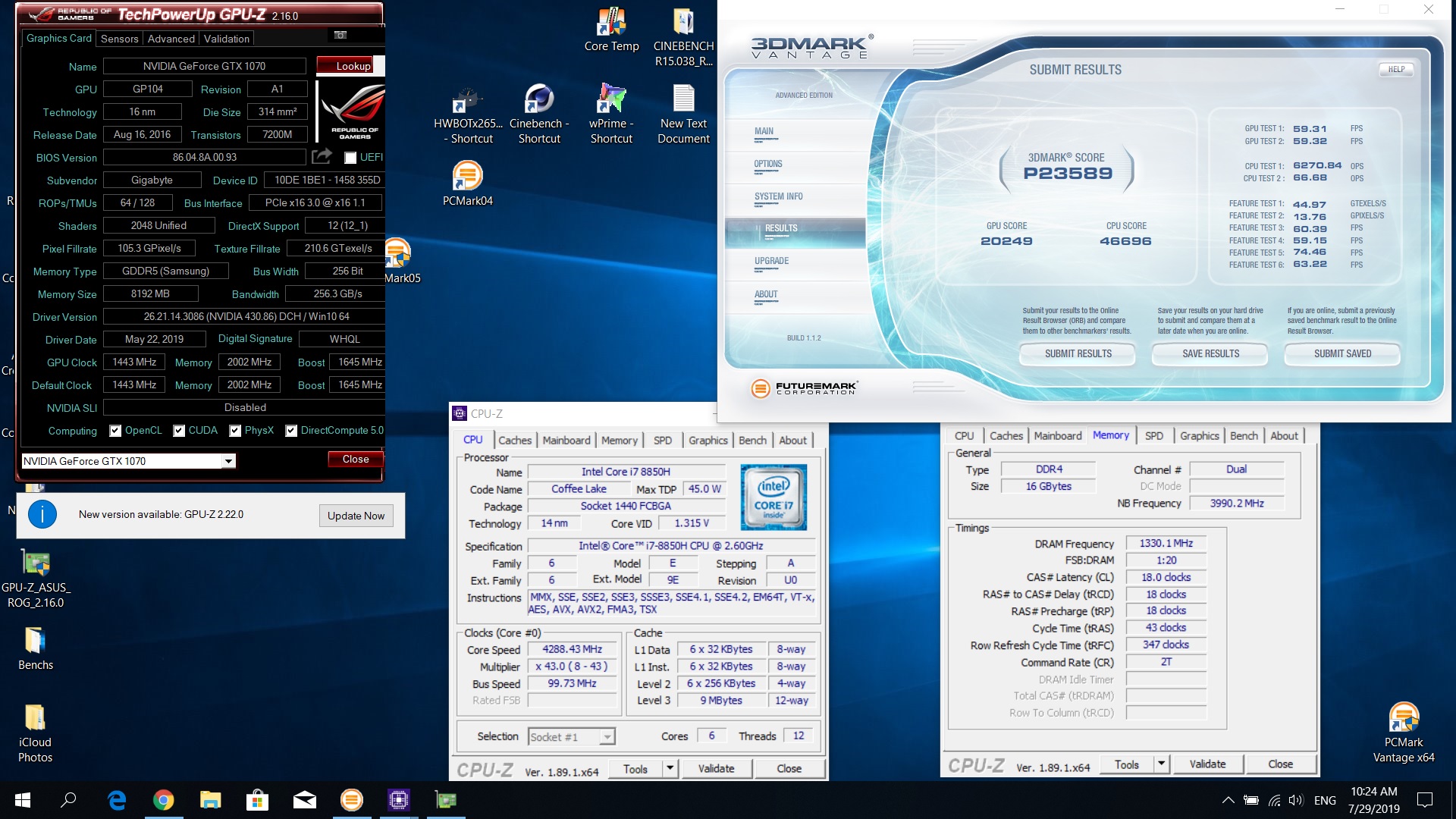Open SPD tab in right CPU-Z window
Image resolution: width=1456 pixels, height=819 pixels.
coord(1153,435)
